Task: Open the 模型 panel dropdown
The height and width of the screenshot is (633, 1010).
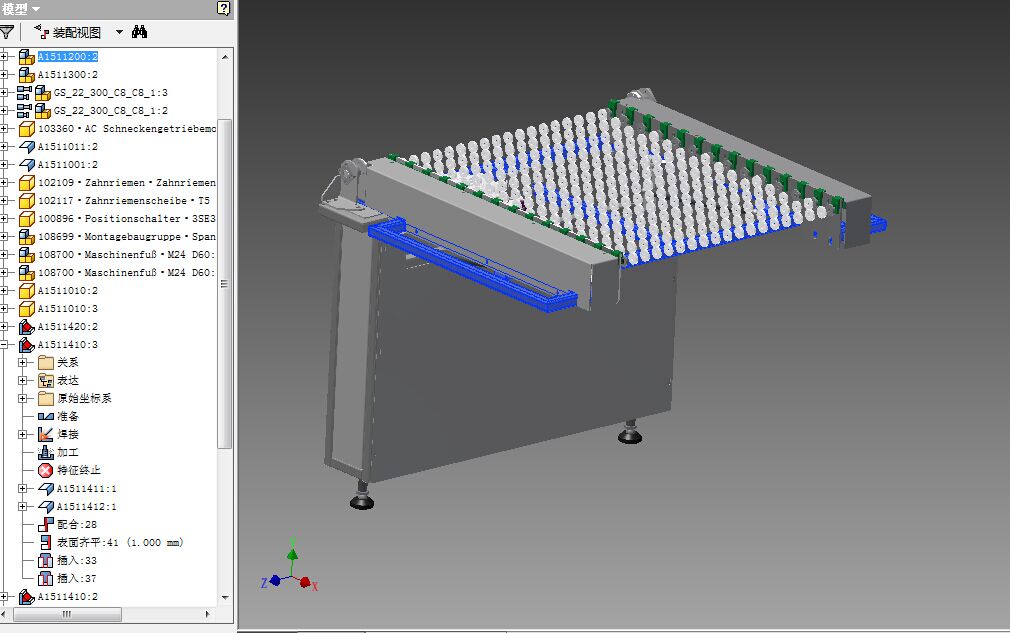Action: pyautogui.click(x=38, y=8)
